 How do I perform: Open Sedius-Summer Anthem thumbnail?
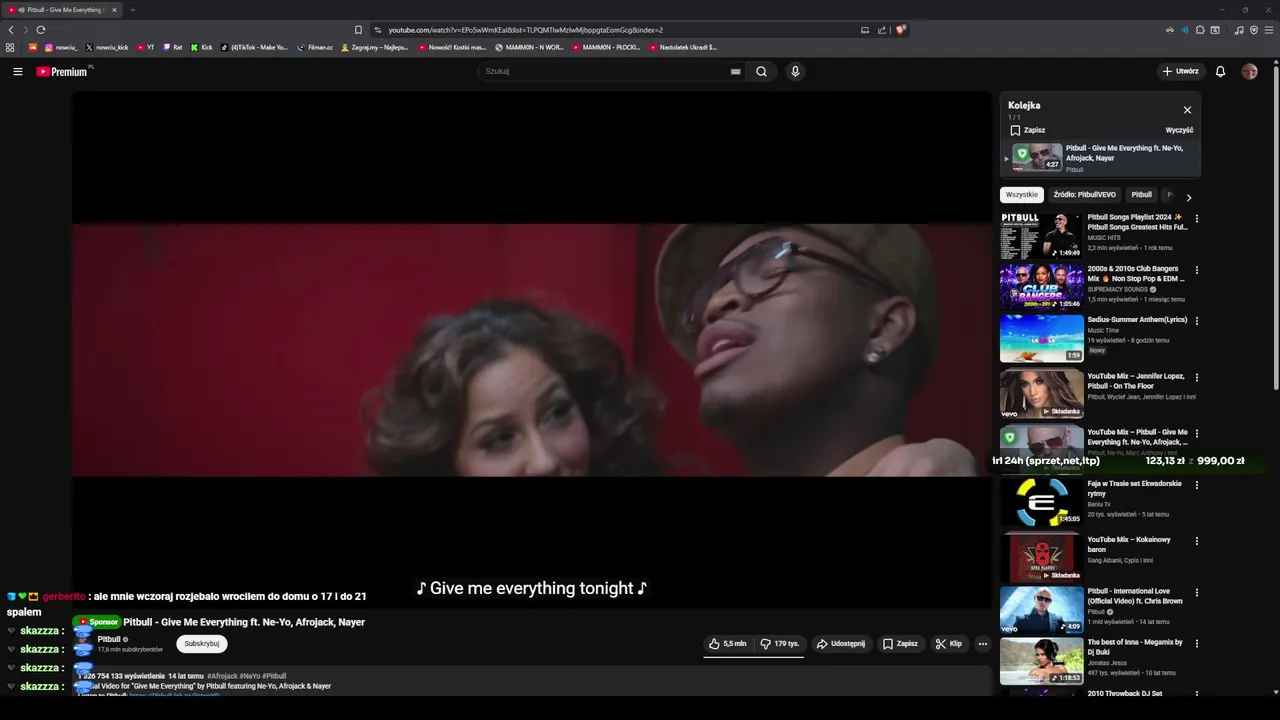[x=1041, y=339]
